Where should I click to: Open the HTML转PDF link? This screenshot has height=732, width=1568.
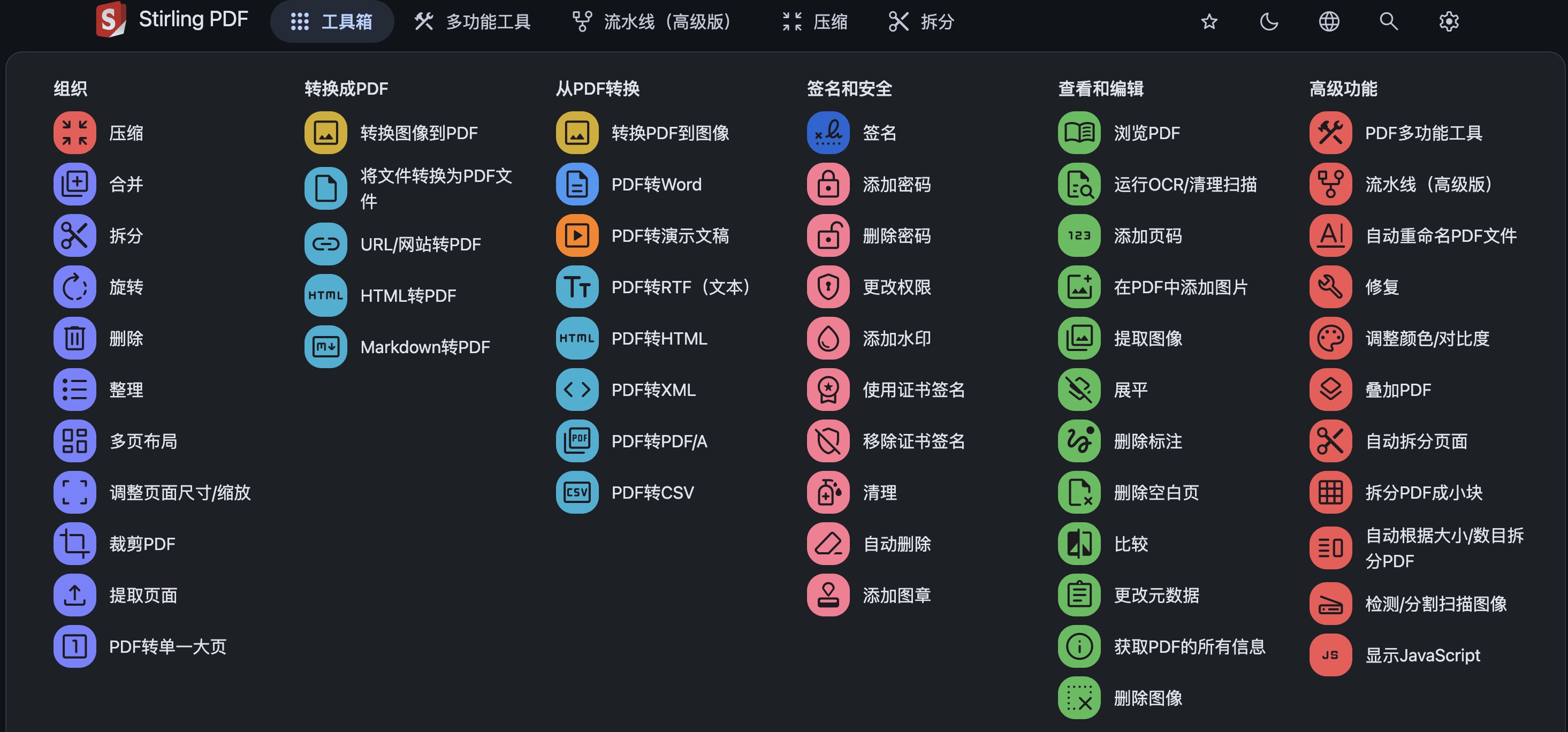click(x=408, y=296)
